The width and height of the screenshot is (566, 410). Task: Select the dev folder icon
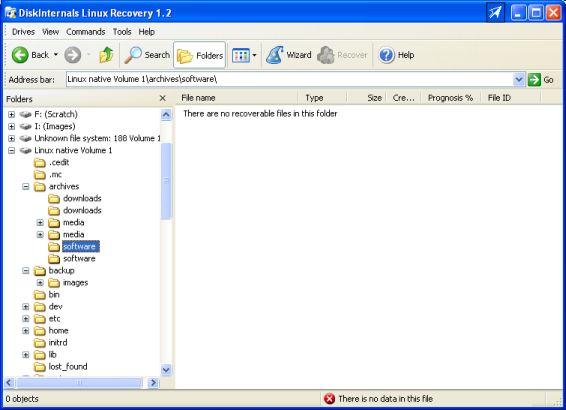point(40,307)
